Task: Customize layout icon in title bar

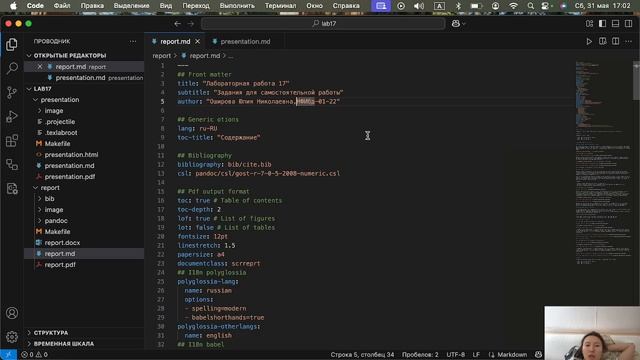Action: 589,24
